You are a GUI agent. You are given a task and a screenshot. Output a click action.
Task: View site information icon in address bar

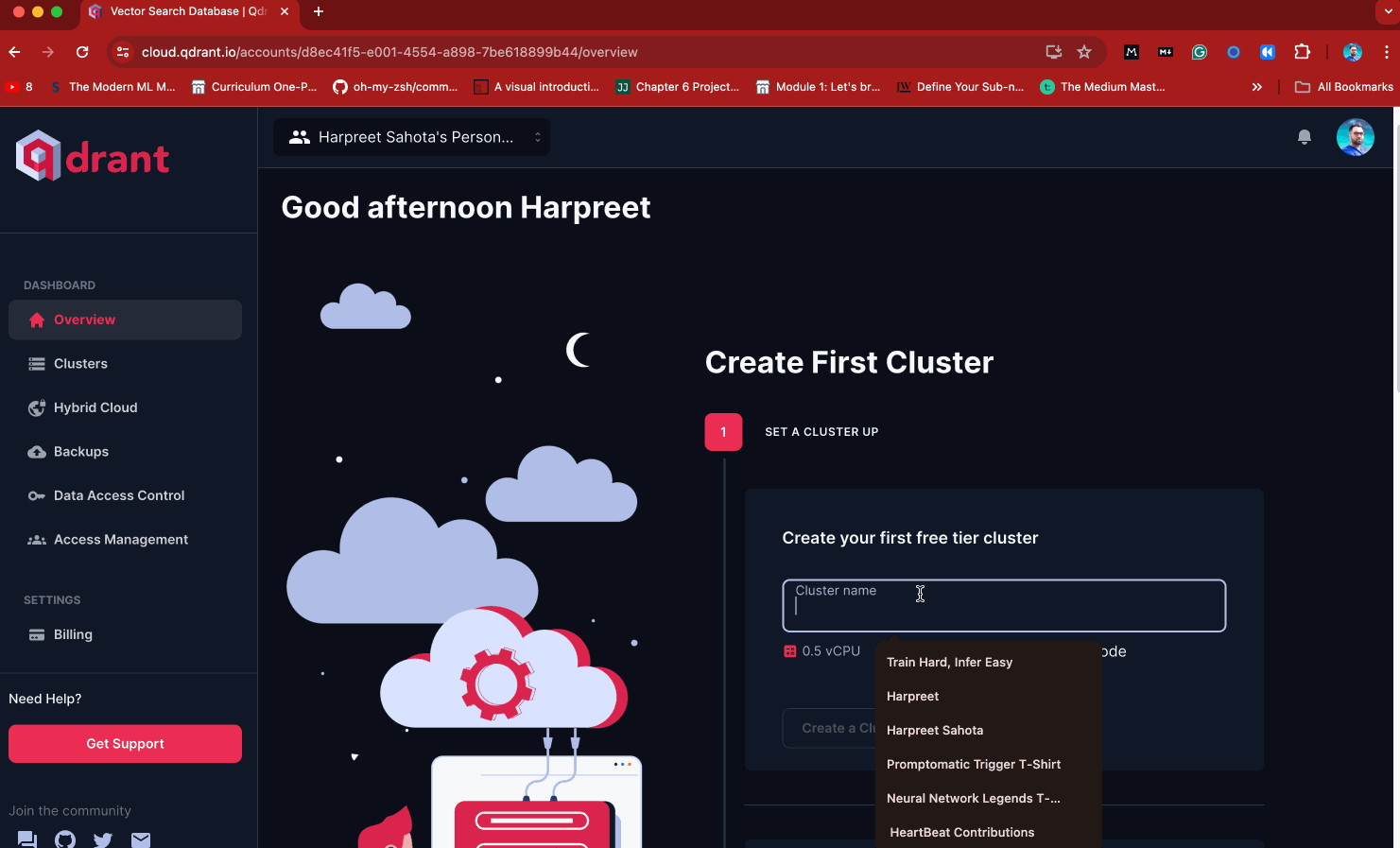[x=122, y=52]
